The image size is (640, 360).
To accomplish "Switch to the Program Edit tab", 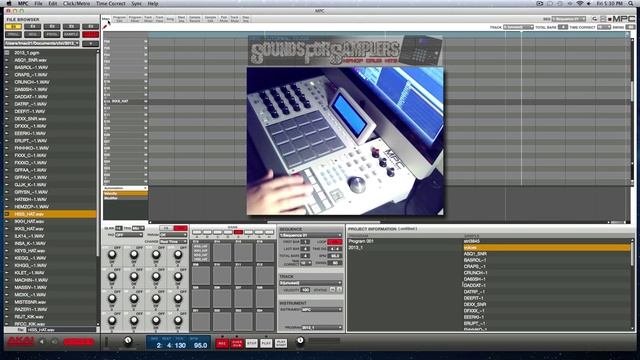I will coord(119,19).
